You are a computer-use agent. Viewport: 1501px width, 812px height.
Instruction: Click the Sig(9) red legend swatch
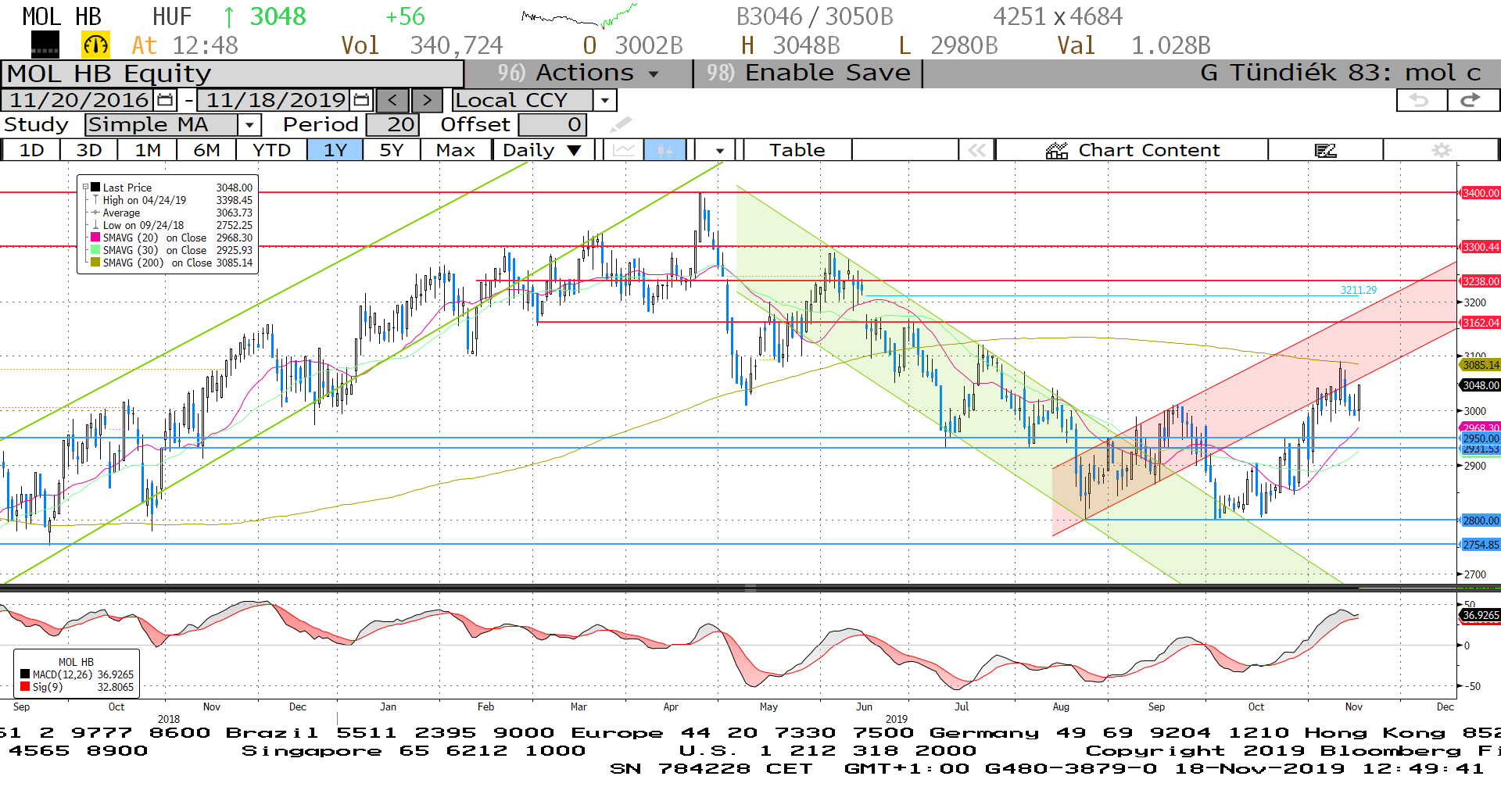25,687
